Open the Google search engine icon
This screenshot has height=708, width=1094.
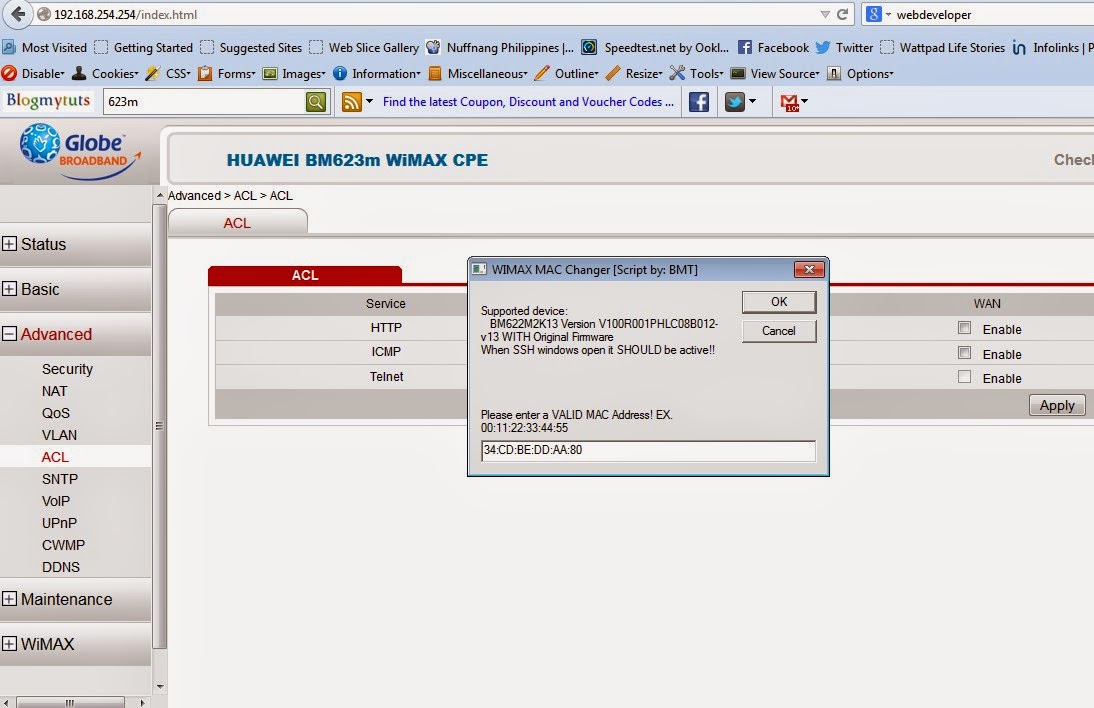(x=874, y=14)
